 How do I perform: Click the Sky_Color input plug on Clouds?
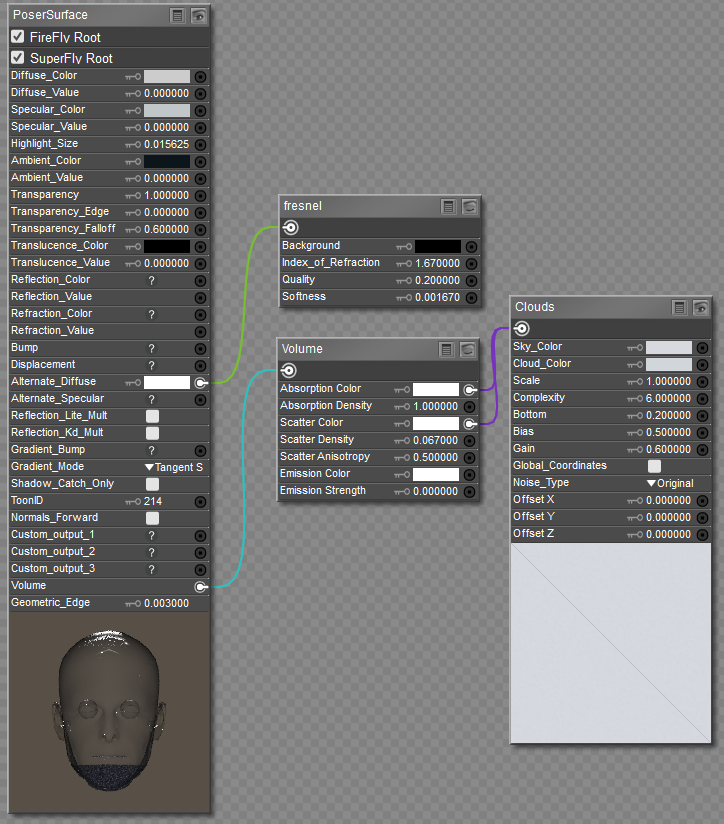coord(702,347)
